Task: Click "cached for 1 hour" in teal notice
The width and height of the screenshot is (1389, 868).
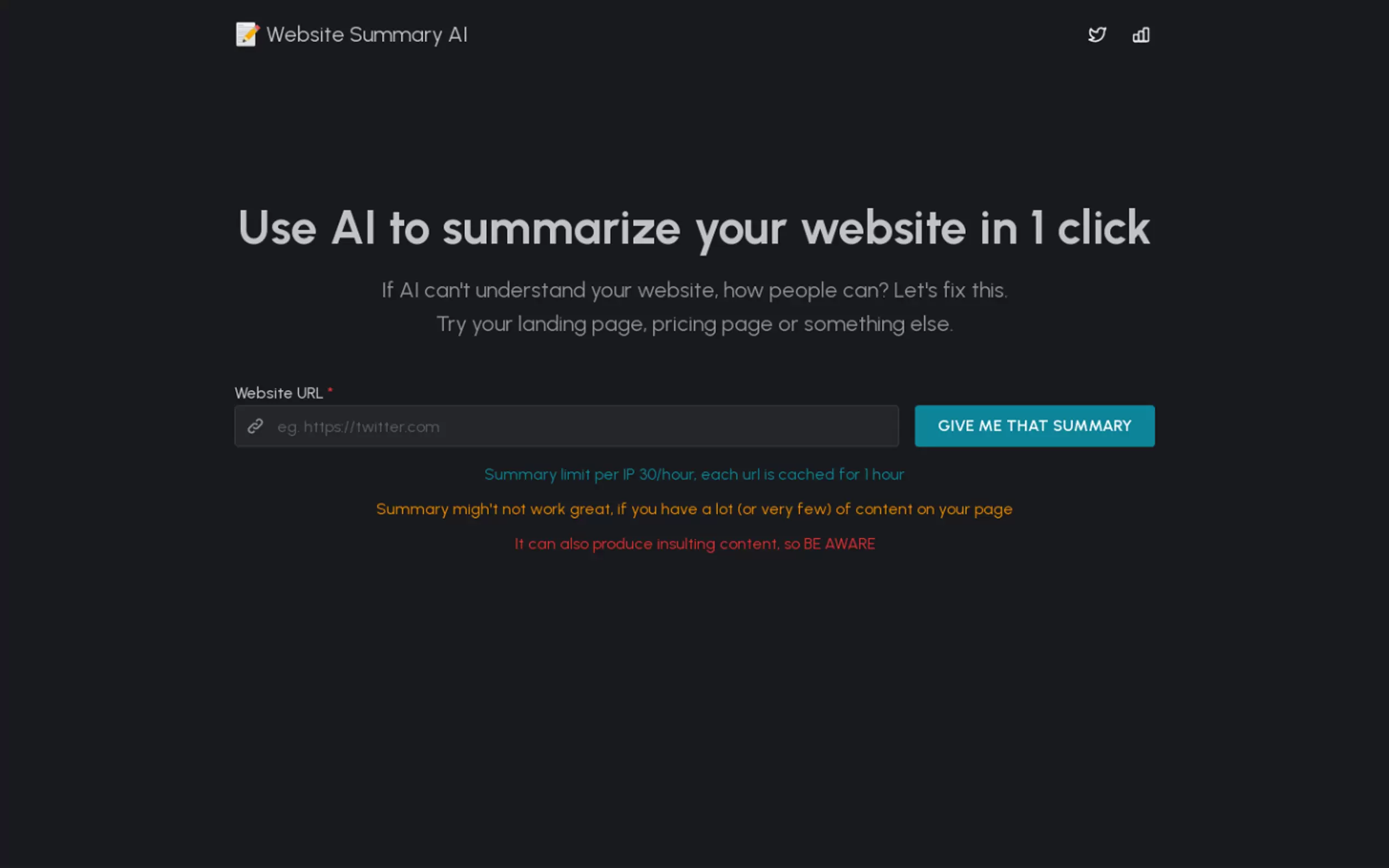Action: click(841, 475)
